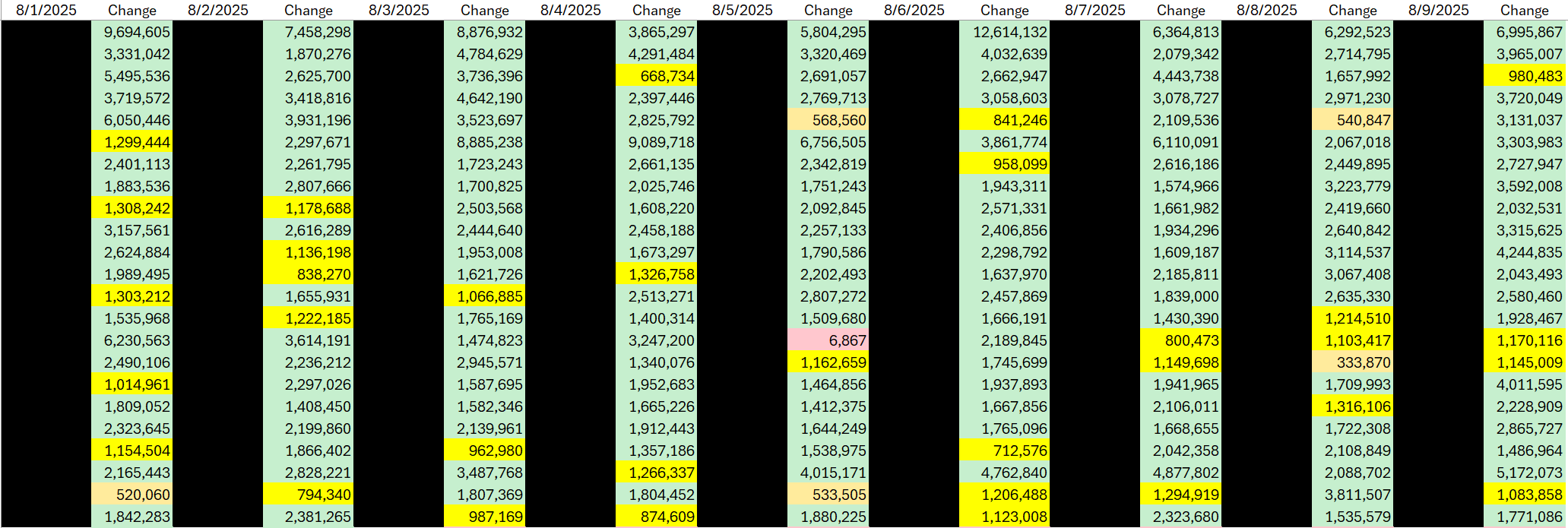Select yellow cell 1,206,488
This screenshot has height=528, width=1568.
tap(1004, 495)
